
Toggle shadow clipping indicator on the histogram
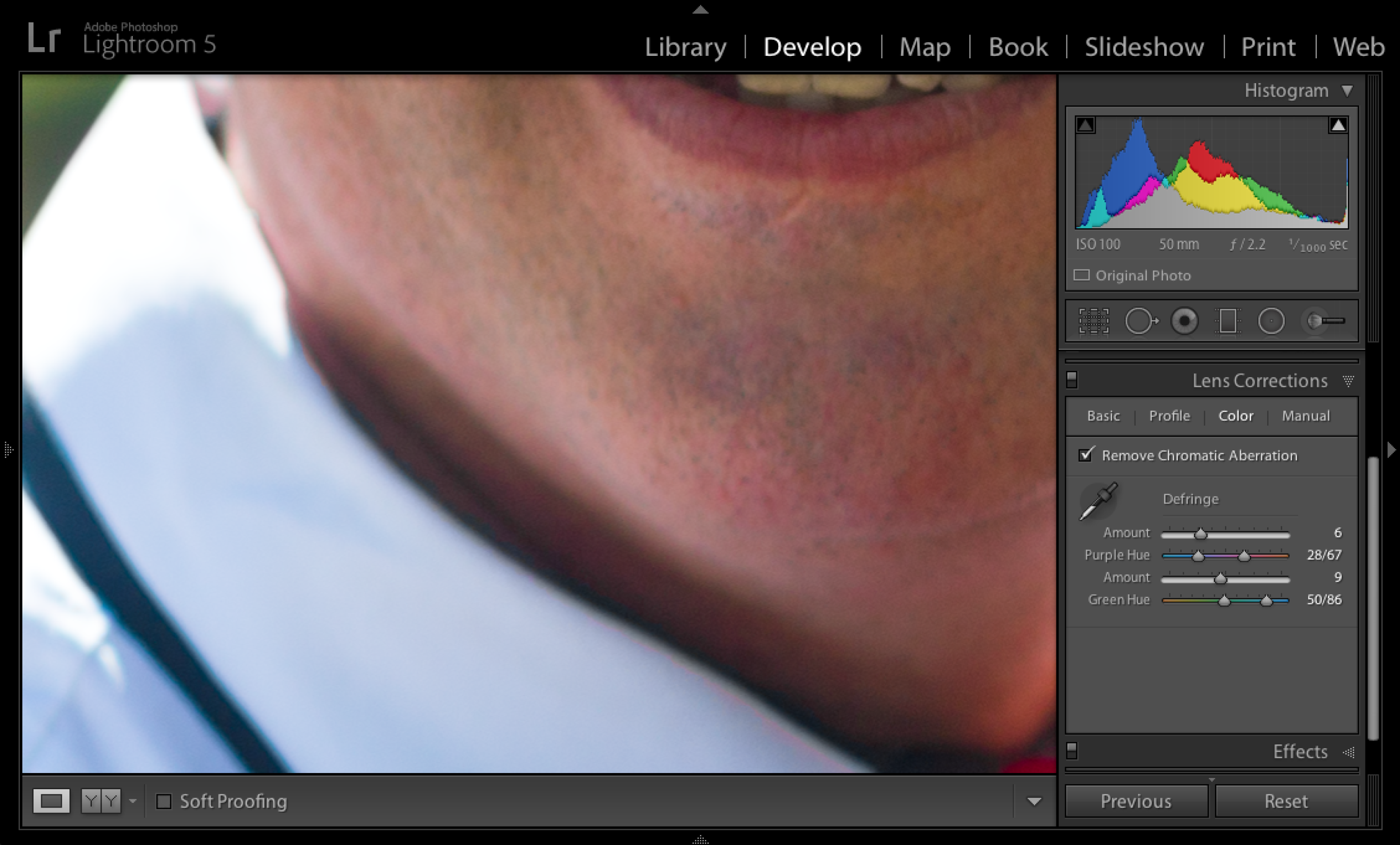coord(1086,124)
